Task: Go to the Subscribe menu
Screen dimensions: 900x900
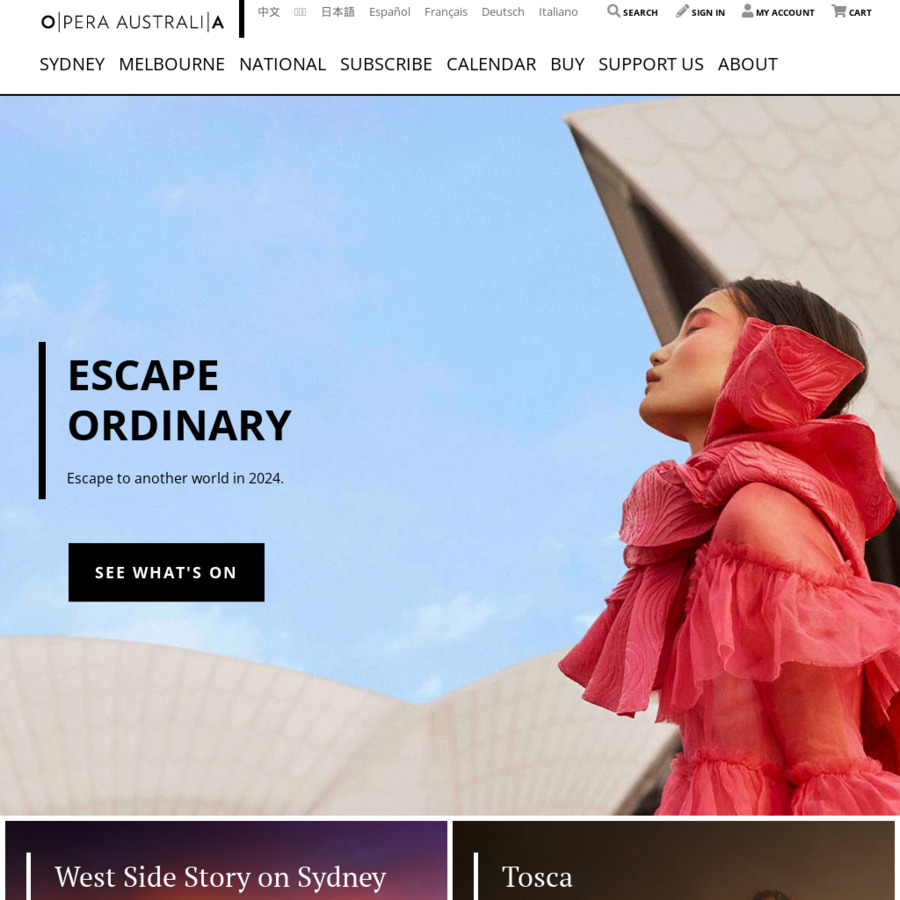Action: (x=386, y=64)
